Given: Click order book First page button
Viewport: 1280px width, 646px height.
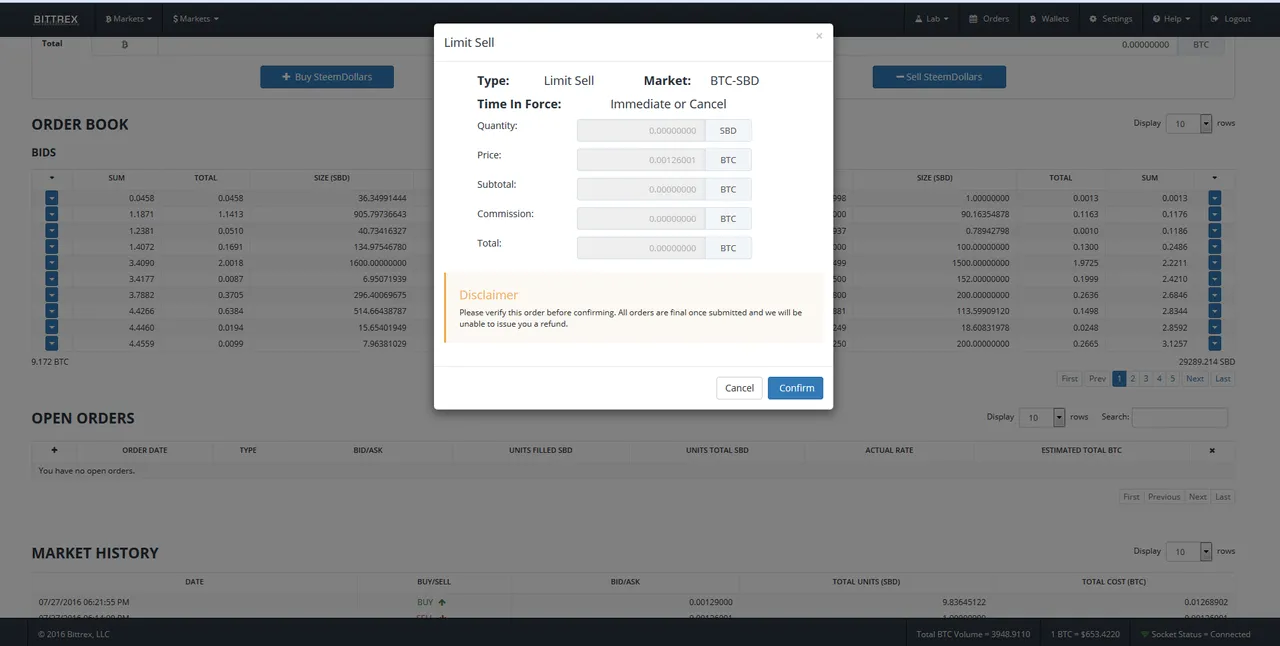Looking at the screenshot, I should coord(1070,379).
